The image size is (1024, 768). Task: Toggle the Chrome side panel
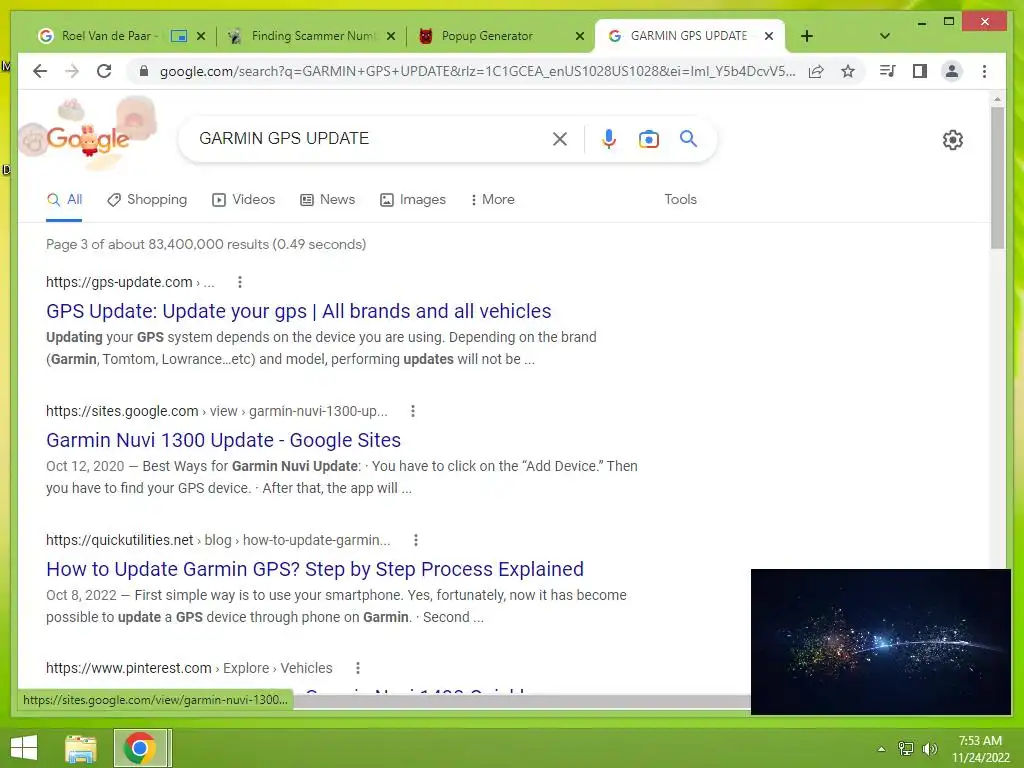coord(920,71)
